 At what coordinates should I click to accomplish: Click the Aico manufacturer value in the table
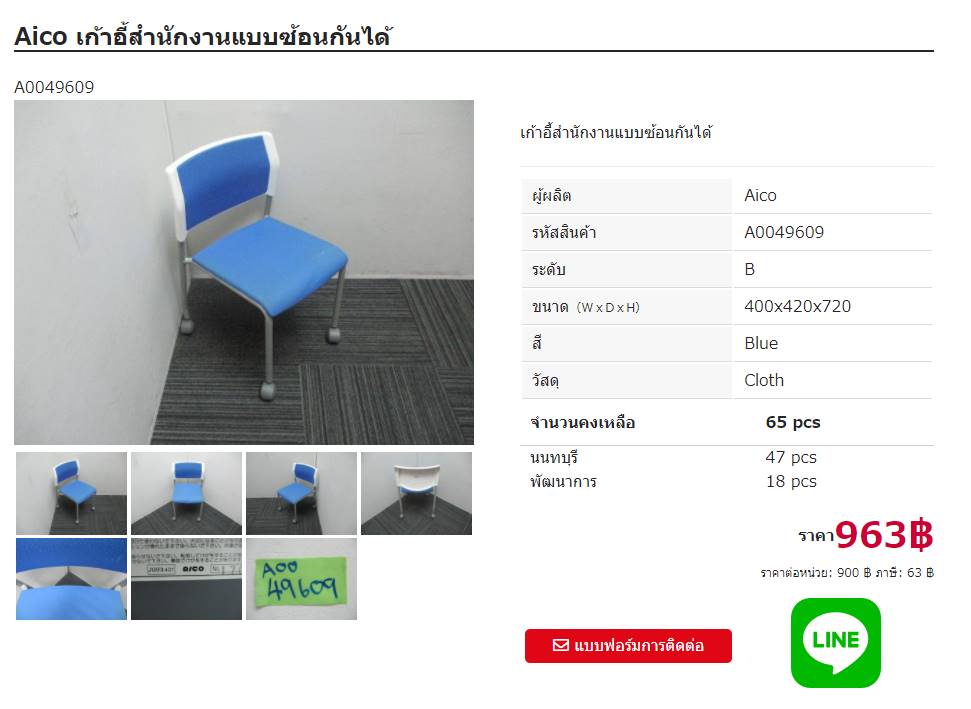click(760, 196)
